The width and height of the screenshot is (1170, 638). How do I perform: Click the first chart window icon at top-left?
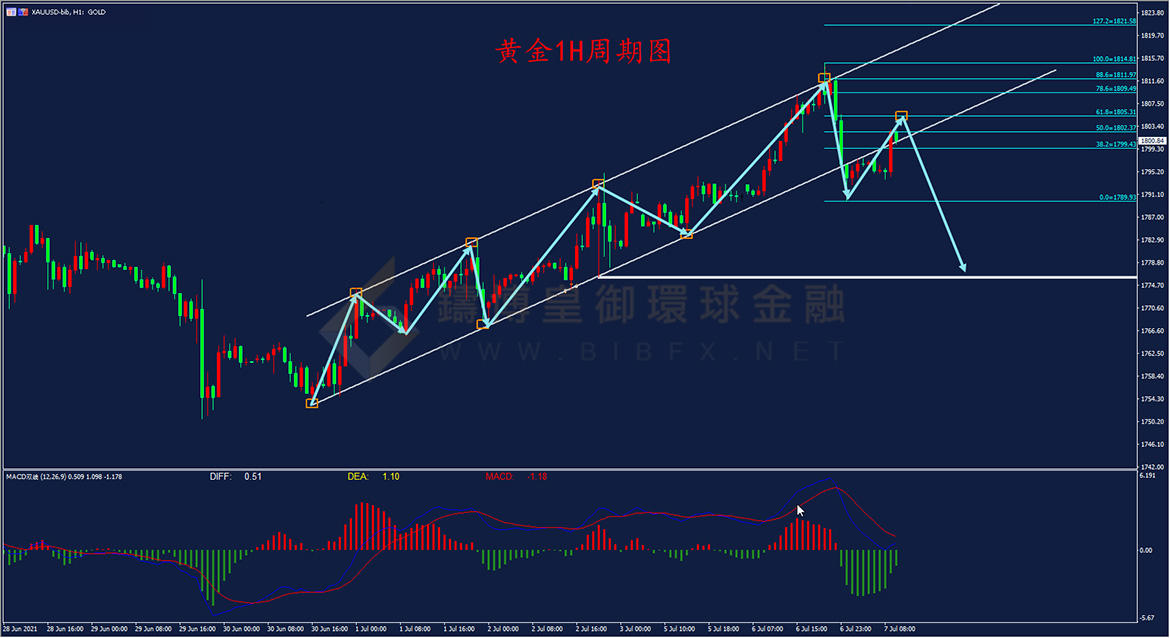tap(11, 12)
